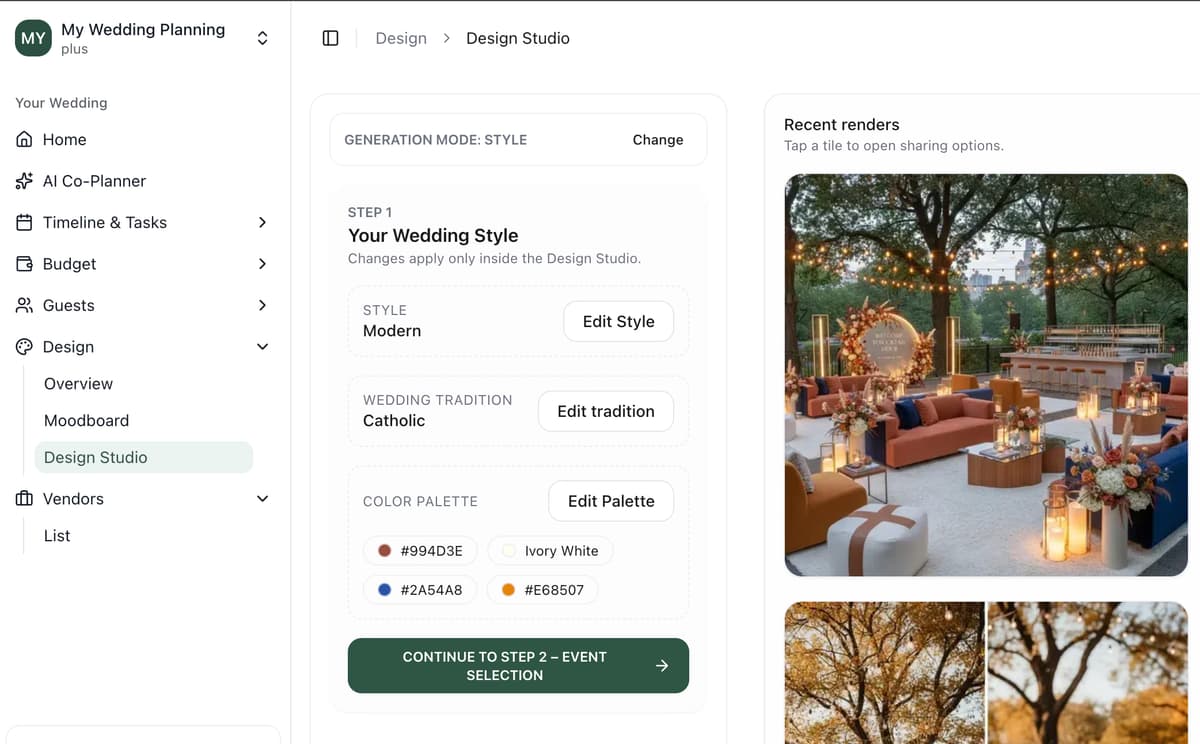Select the Home icon in the sidebar
The image size is (1200, 744).
24,139
